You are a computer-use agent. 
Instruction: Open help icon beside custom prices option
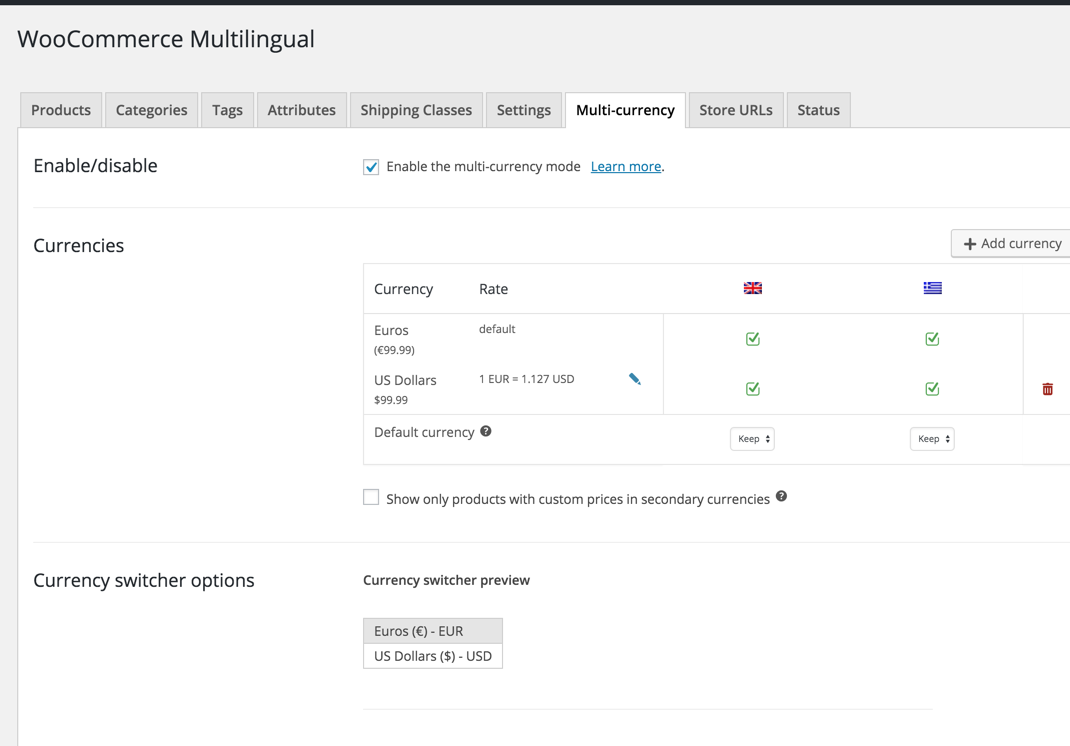click(781, 496)
